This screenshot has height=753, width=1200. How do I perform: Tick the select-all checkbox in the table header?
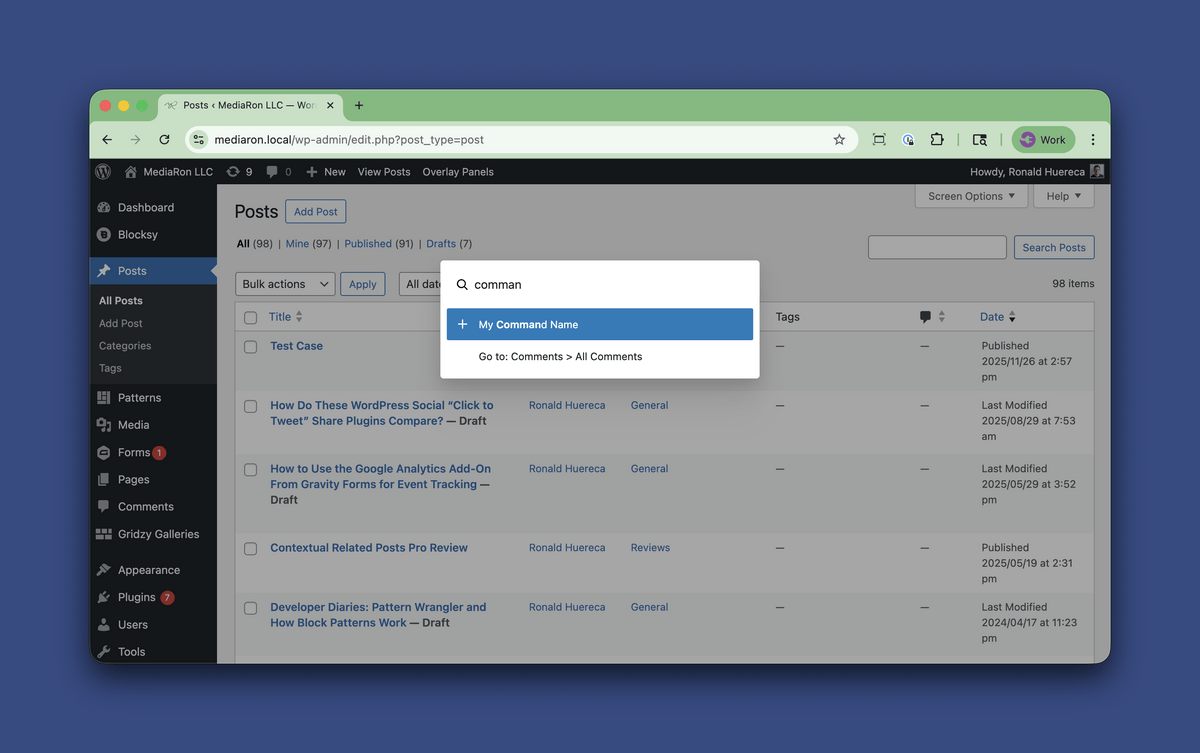click(251, 318)
